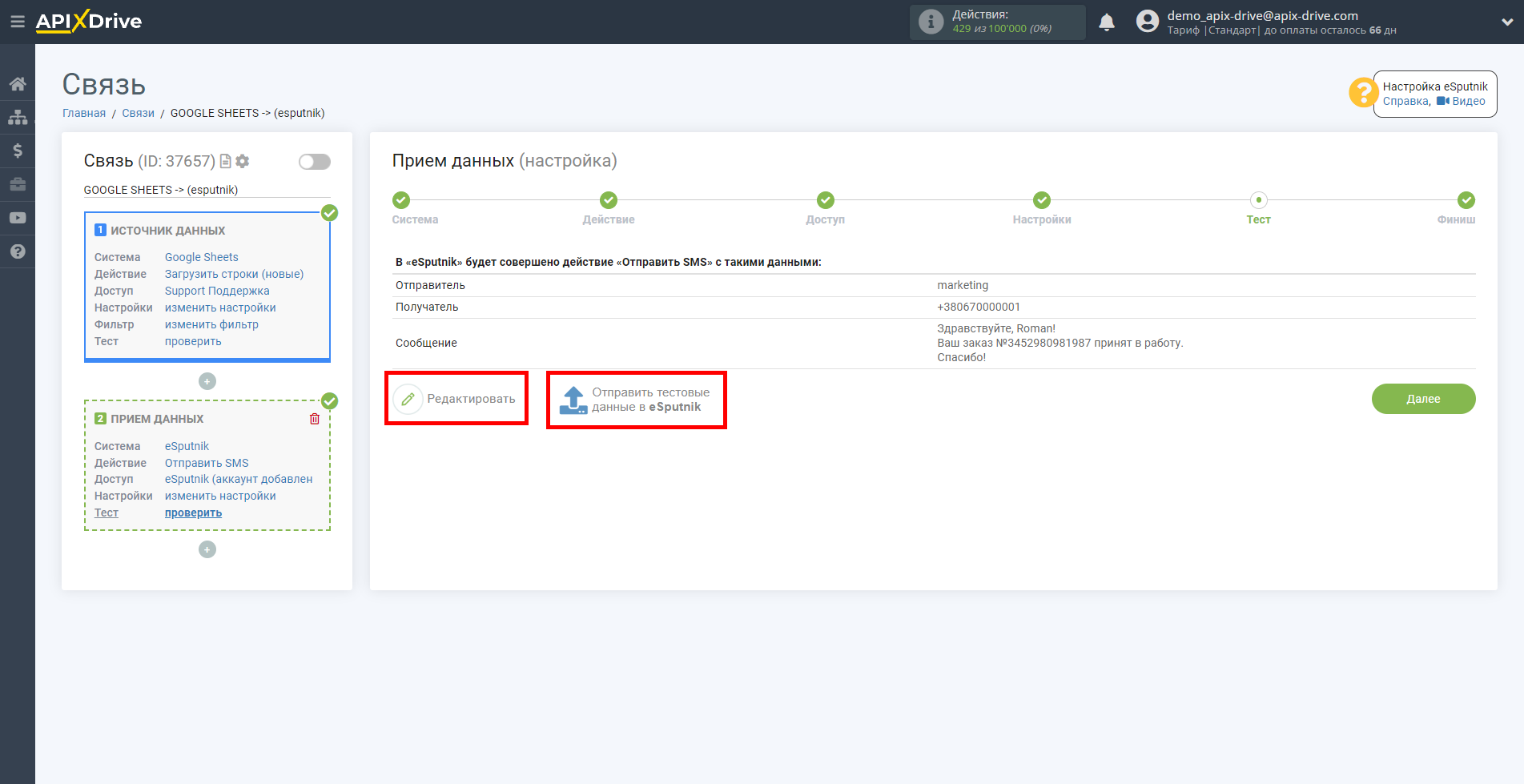The image size is (1524, 784).
Task: Click eSputnik (аккаунт добавлен access link
Action: click(x=239, y=479)
